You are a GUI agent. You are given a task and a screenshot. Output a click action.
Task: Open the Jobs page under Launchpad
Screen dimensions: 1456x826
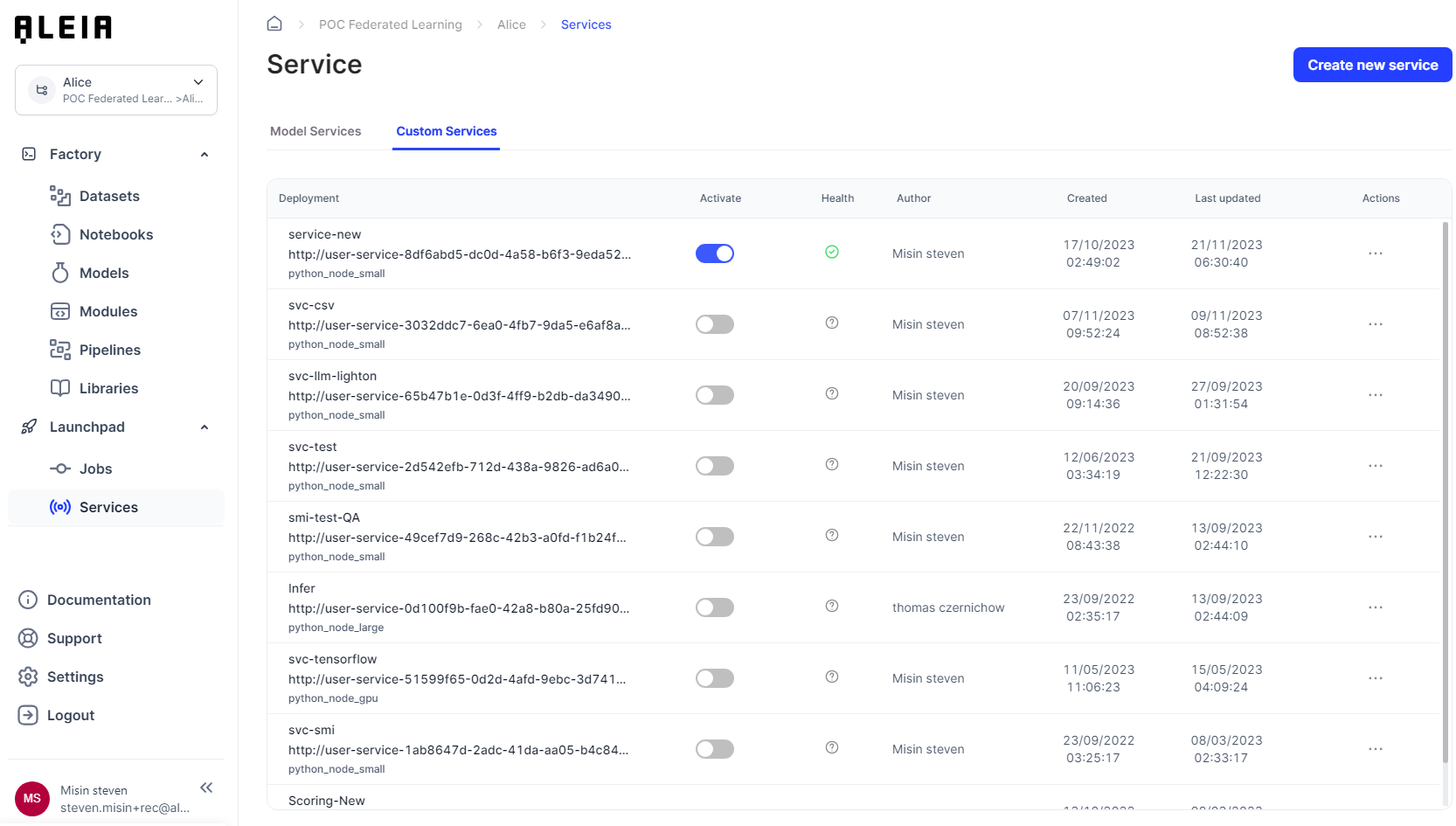coord(96,469)
